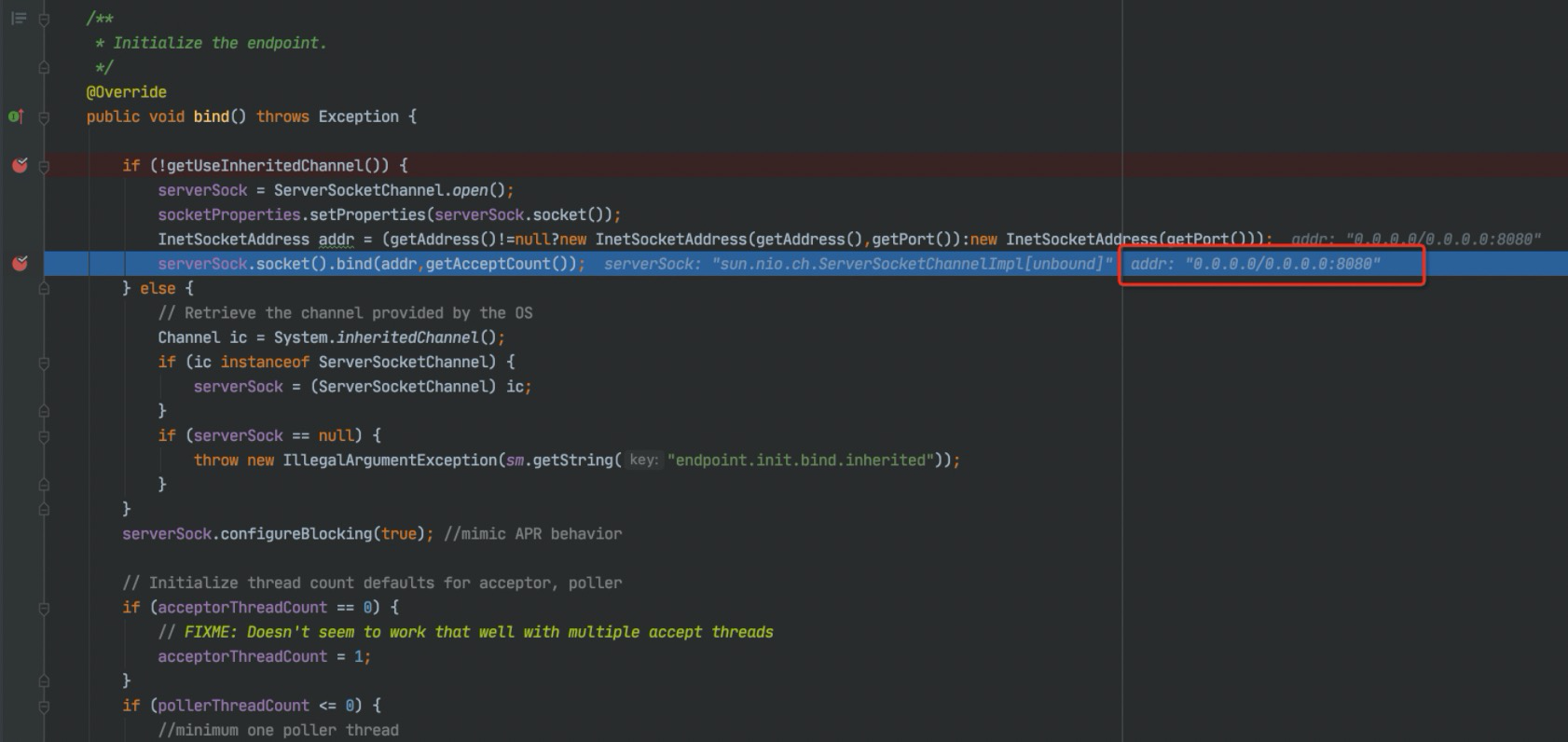Collapse the 'if (acceptorThreadCount == 0)' block
The image size is (1568, 742).
pos(44,608)
